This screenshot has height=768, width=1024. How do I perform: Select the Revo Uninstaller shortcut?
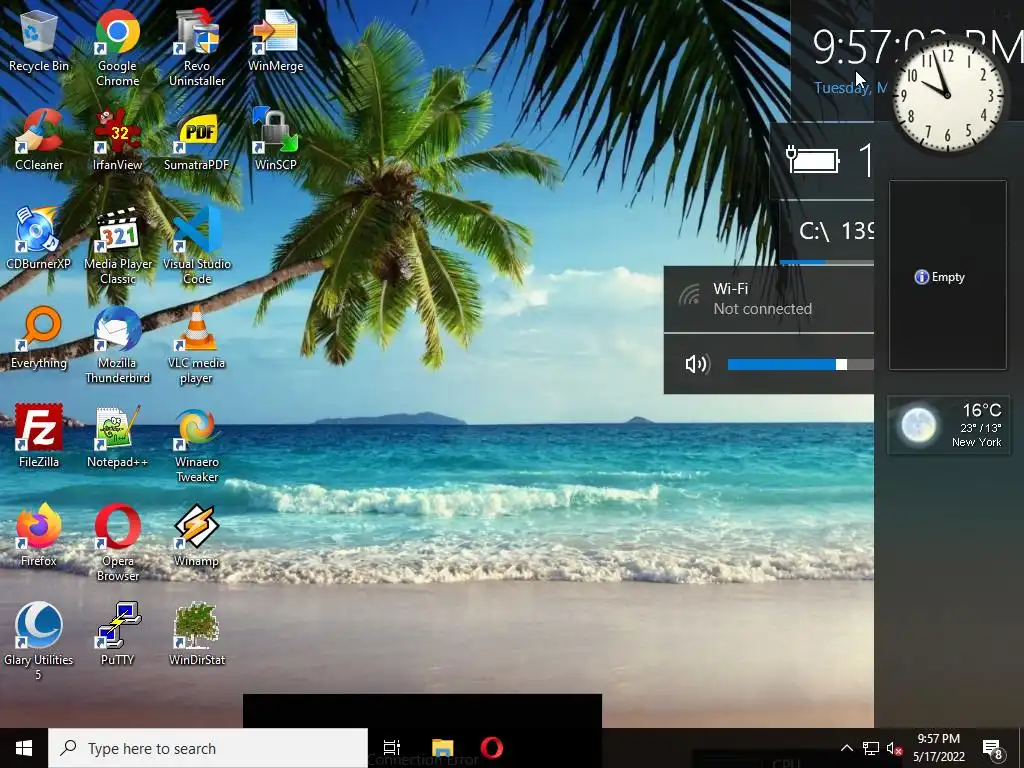point(197,48)
